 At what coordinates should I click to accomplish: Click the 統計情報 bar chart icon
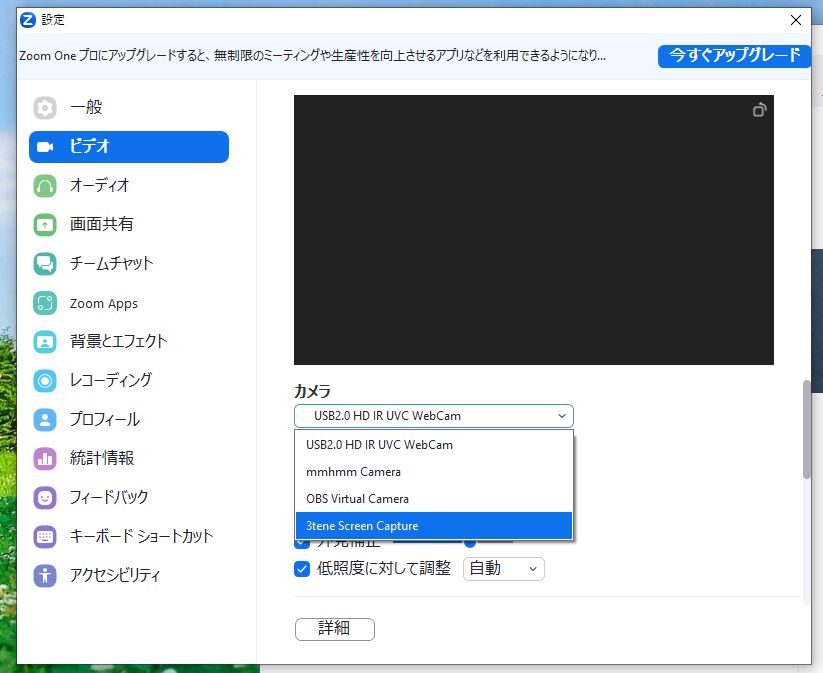[x=45, y=458]
